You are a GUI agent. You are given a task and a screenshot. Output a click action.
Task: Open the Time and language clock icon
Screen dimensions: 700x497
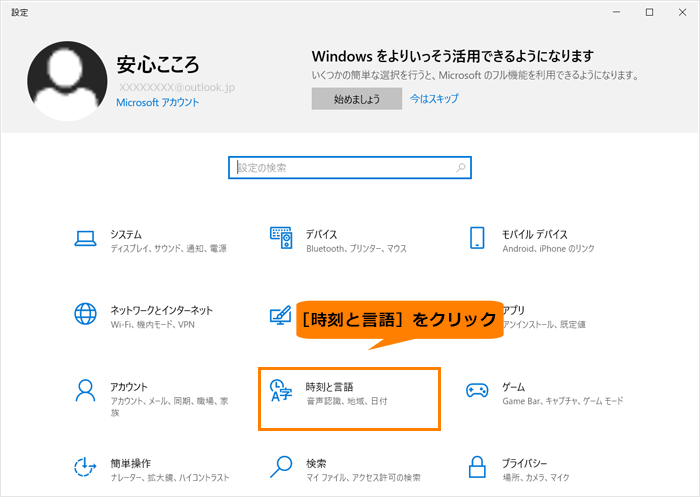click(x=281, y=391)
